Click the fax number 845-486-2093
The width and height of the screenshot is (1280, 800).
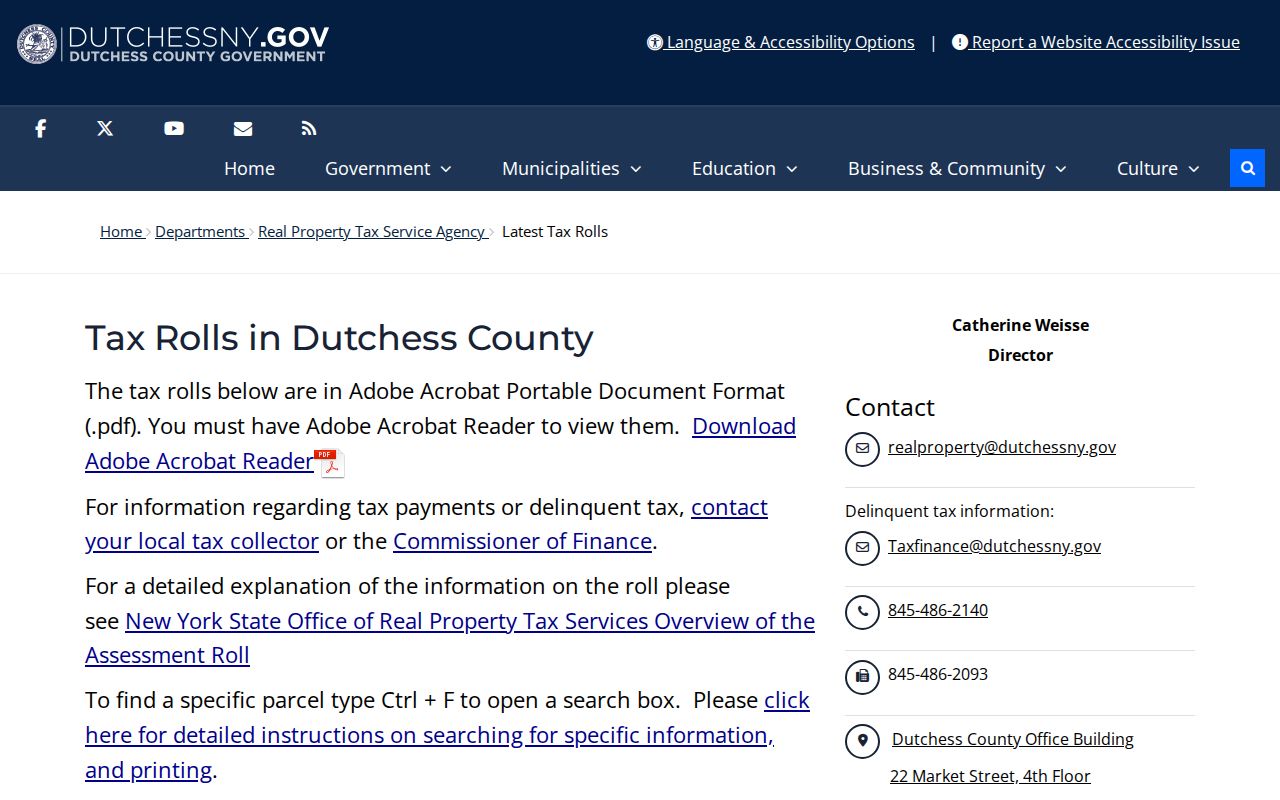pyautogui.click(x=938, y=674)
